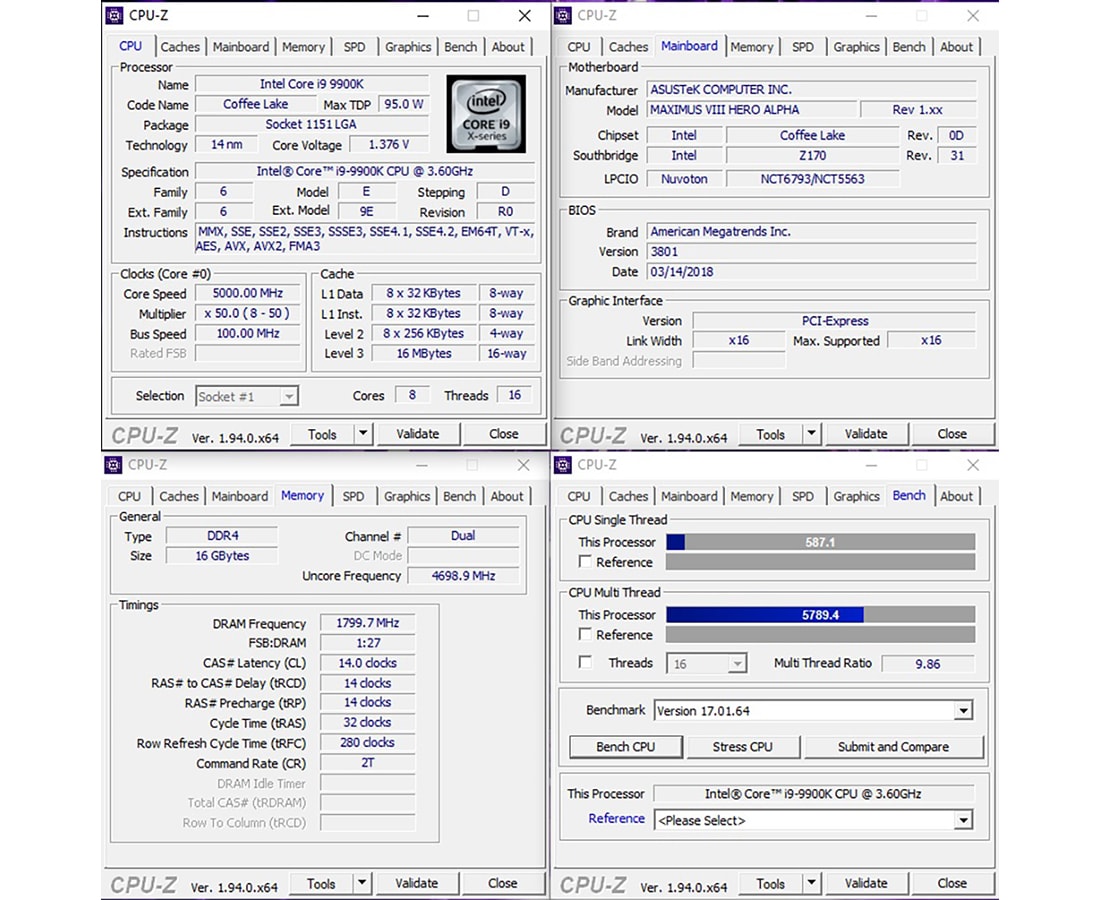Switch to the Caches tab in the CPU window

pos(180,47)
